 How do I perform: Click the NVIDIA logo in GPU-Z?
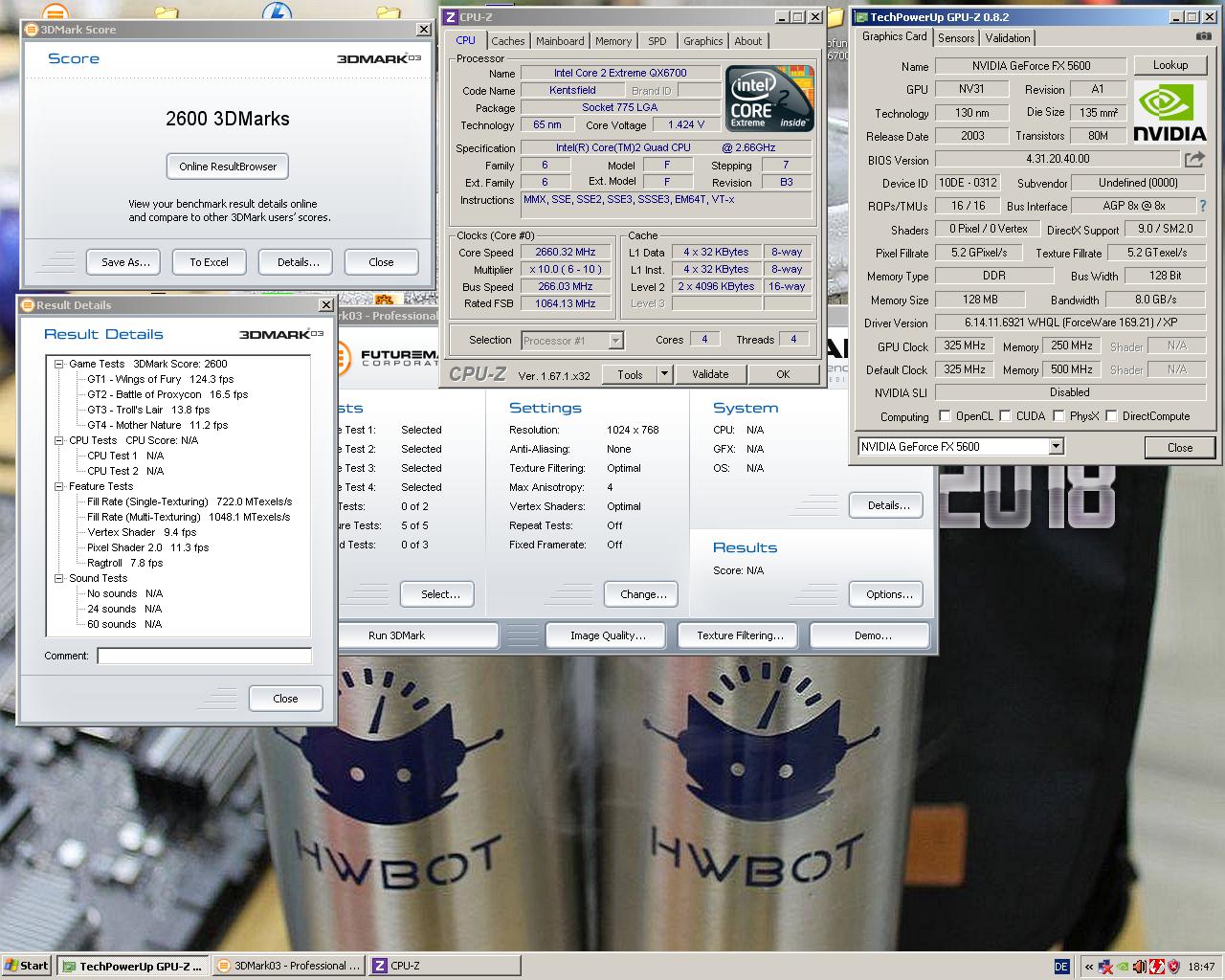coord(1169,112)
